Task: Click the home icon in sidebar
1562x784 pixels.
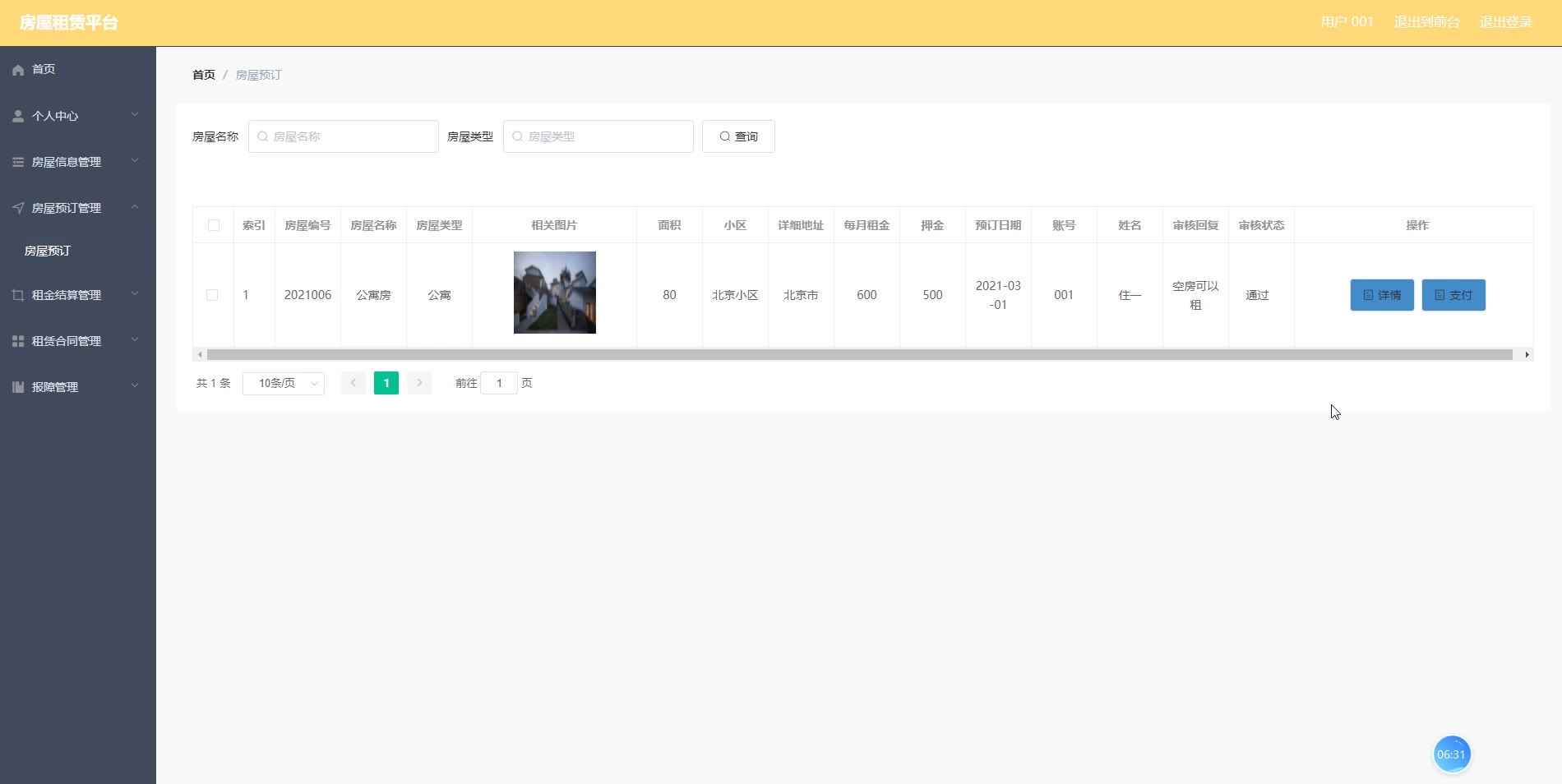Action: [x=18, y=70]
